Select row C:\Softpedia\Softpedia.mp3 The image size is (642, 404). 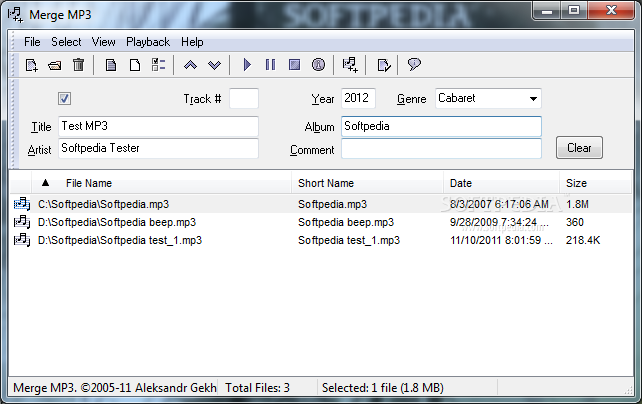pyautogui.click(x=321, y=204)
